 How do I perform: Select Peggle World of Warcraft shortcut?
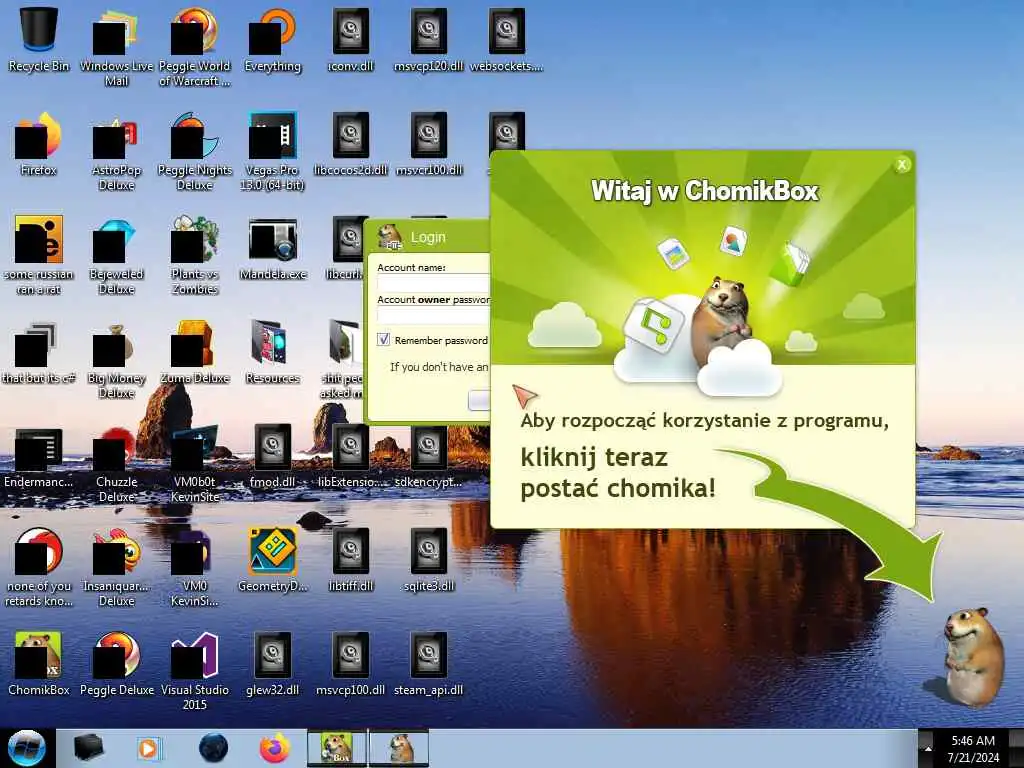[x=195, y=47]
